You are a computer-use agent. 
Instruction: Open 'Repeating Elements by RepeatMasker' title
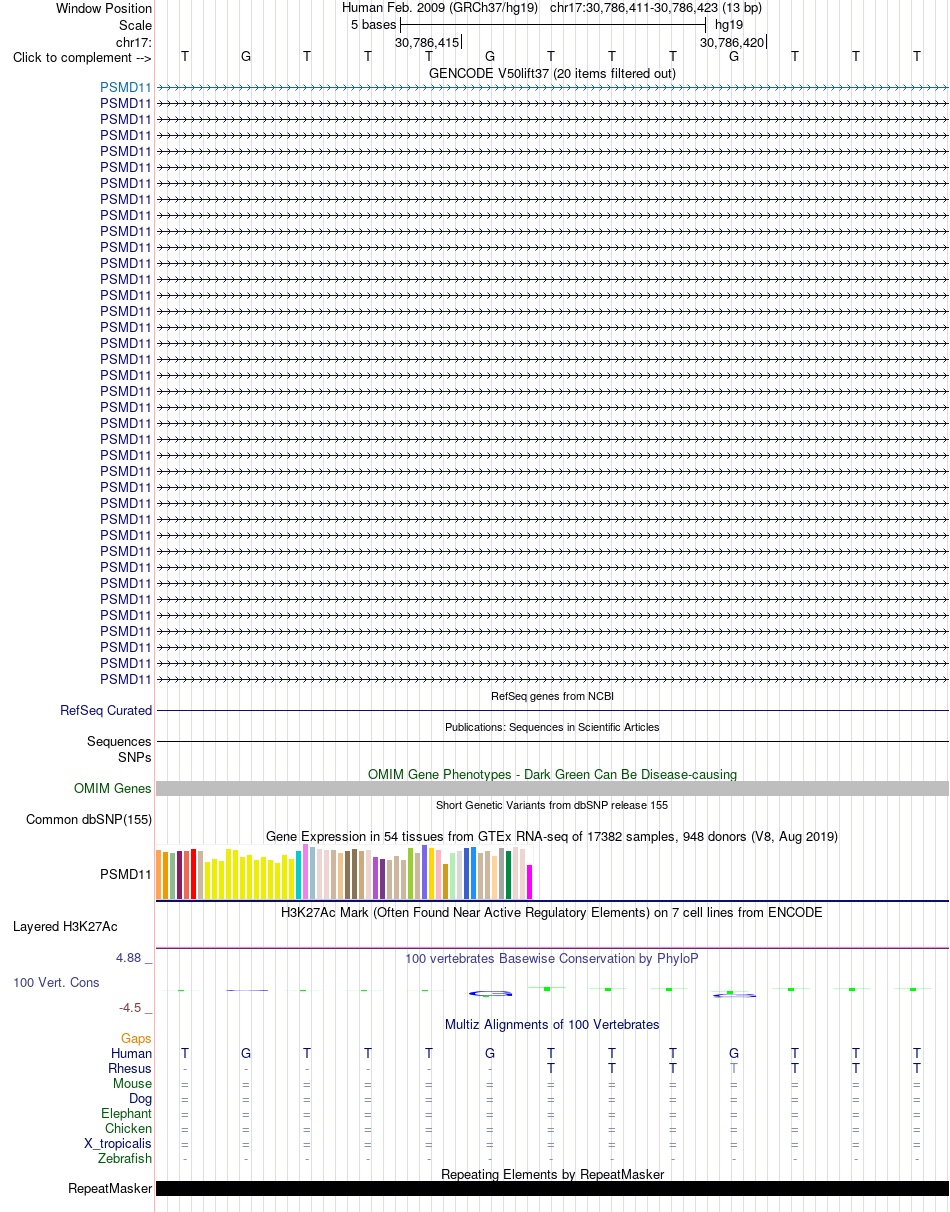pyautogui.click(x=552, y=1174)
